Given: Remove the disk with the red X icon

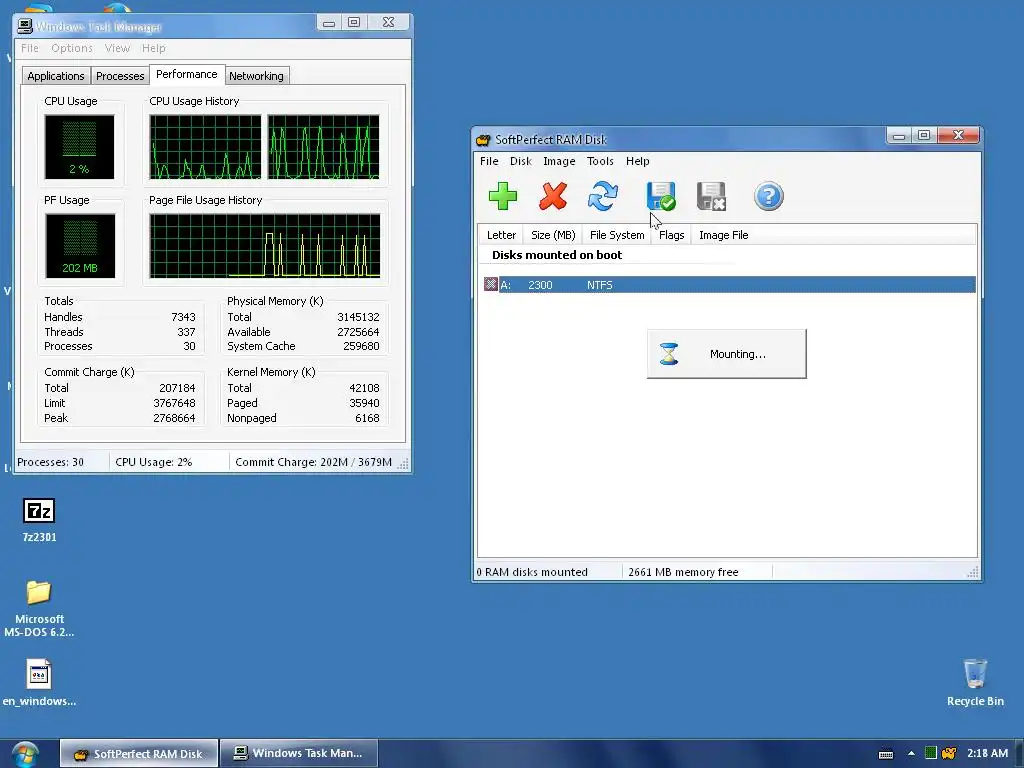Looking at the screenshot, I should pyautogui.click(x=552, y=196).
